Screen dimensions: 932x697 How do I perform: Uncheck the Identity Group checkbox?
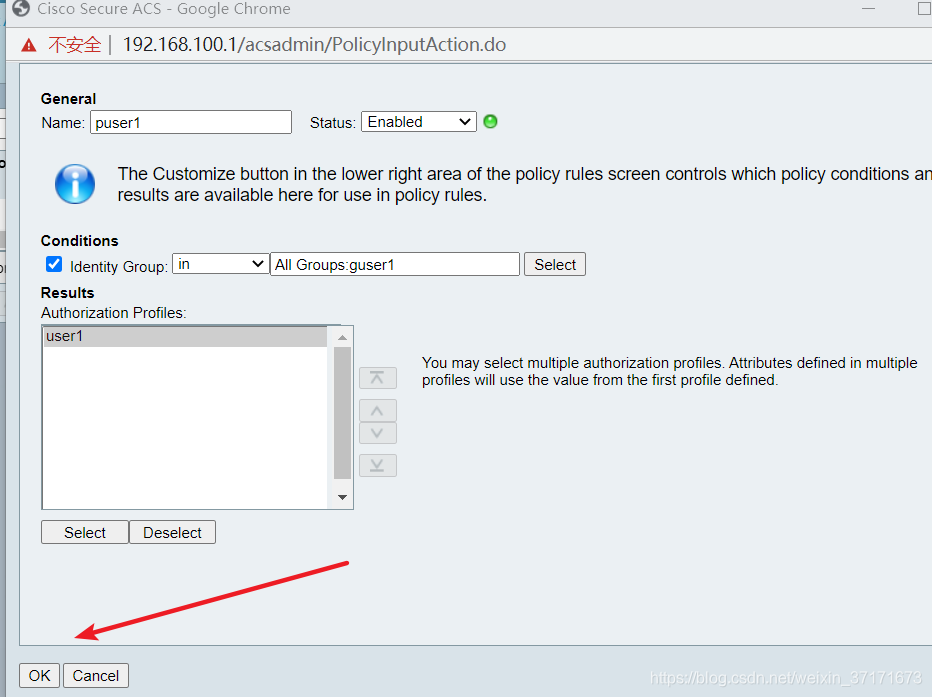tap(54, 264)
